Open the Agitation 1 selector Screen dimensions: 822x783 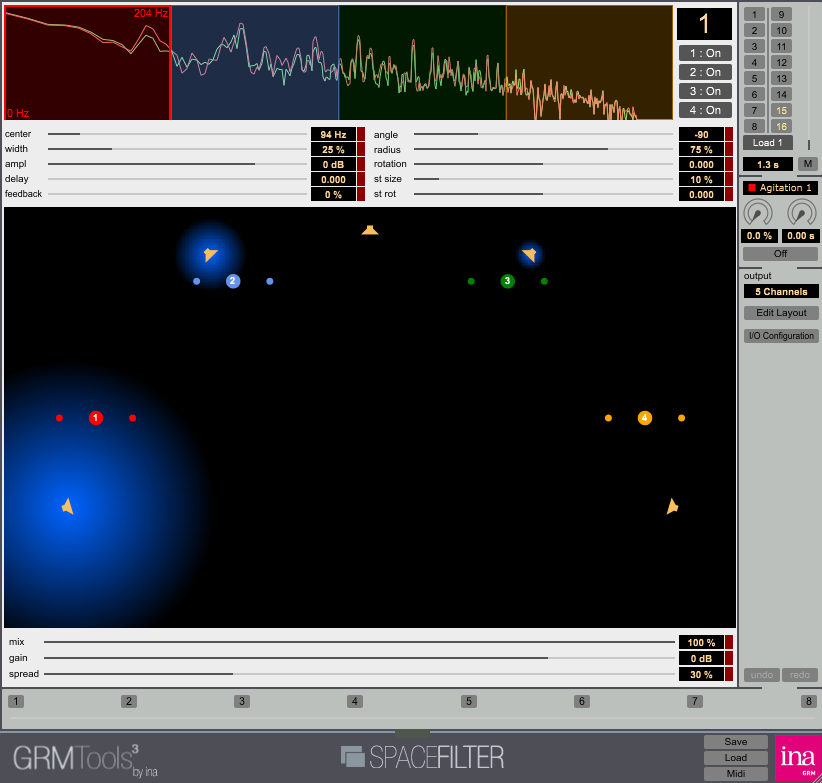(780, 188)
